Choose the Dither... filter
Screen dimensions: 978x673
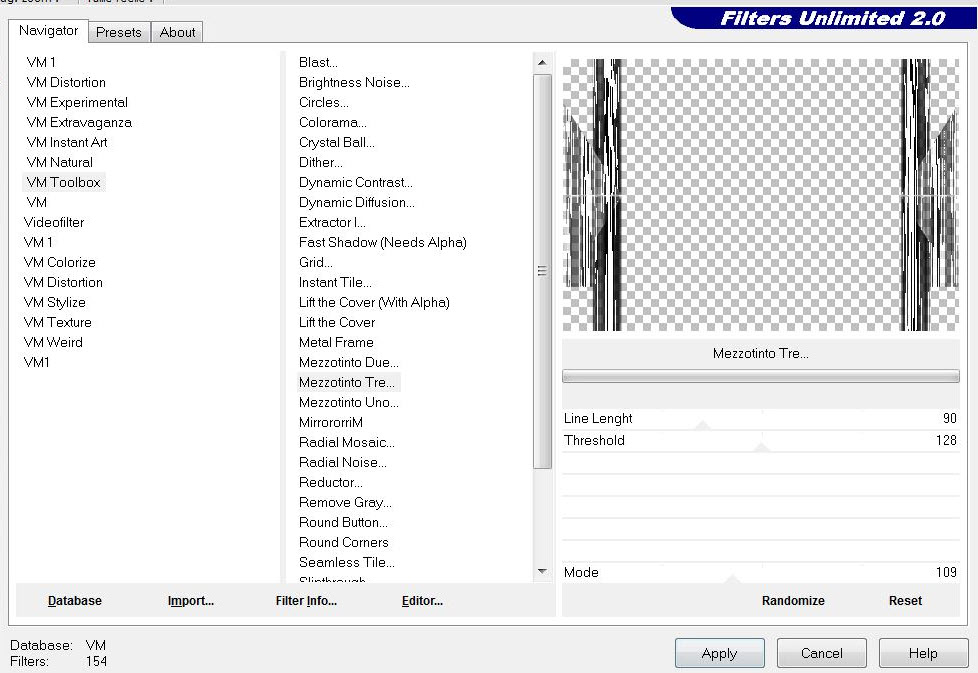[321, 162]
